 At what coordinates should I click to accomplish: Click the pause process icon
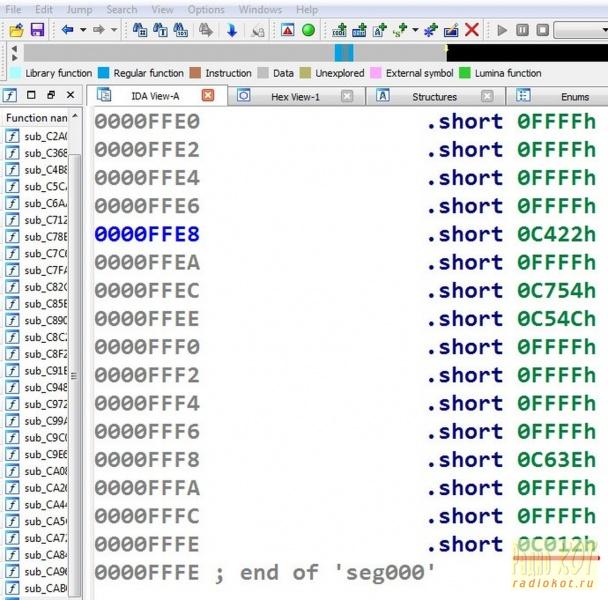point(522,30)
